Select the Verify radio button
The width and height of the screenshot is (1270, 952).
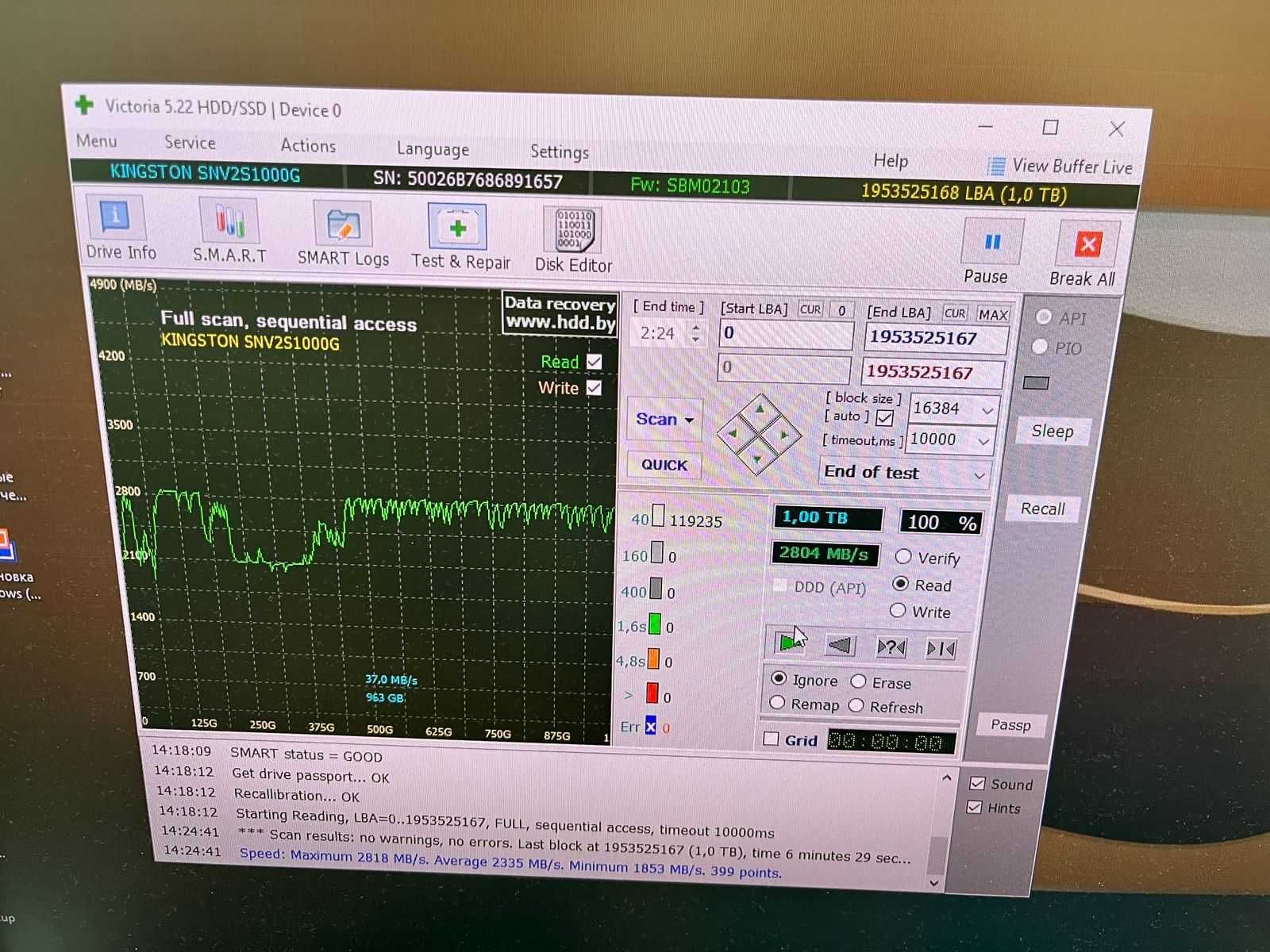click(903, 556)
